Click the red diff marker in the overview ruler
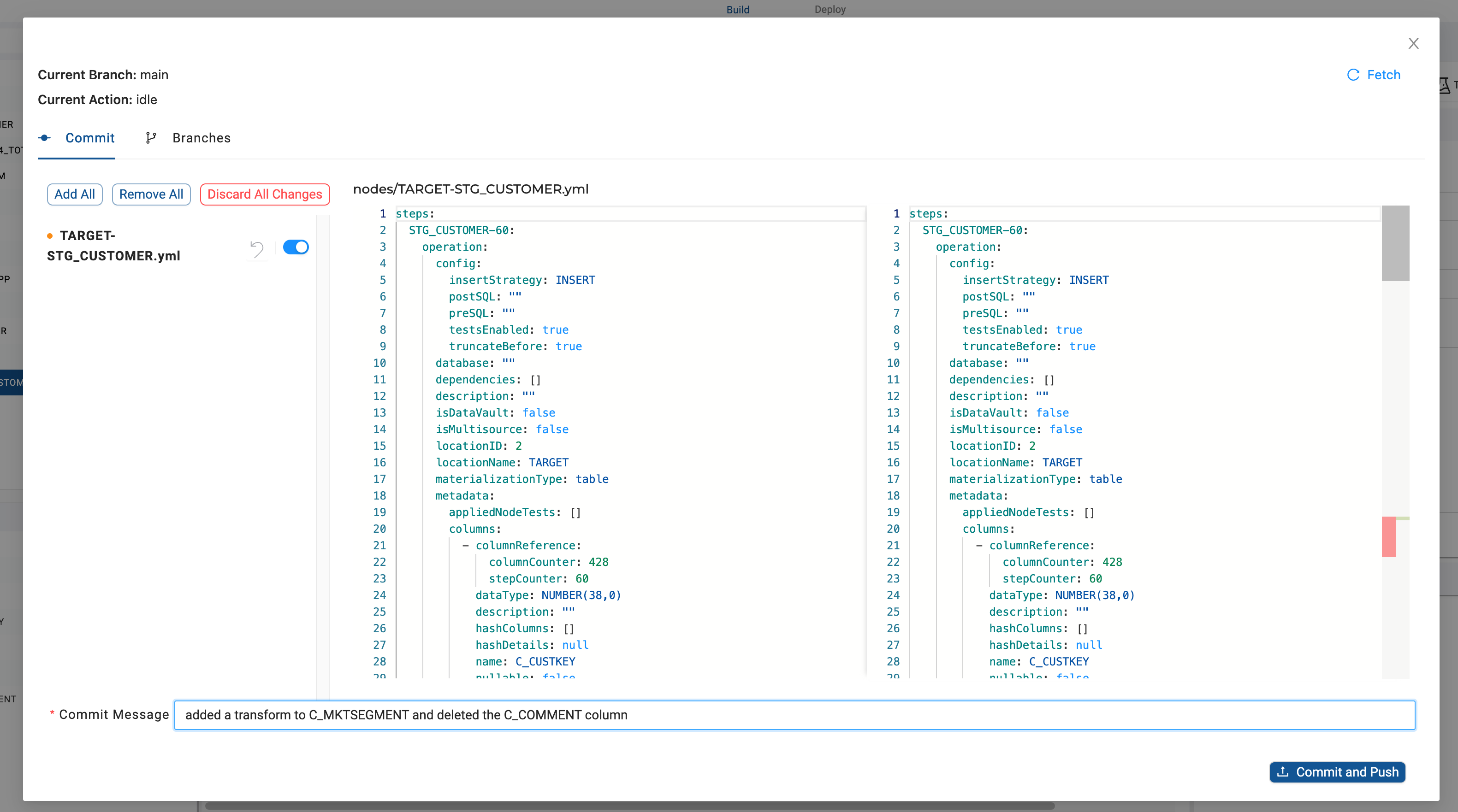 click(x=1388, y=536)
